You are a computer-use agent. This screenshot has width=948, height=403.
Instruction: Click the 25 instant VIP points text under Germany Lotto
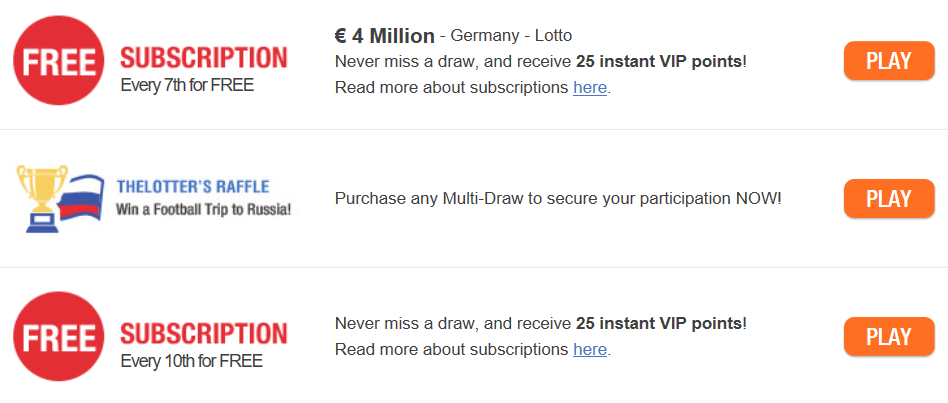coord(659,62)
